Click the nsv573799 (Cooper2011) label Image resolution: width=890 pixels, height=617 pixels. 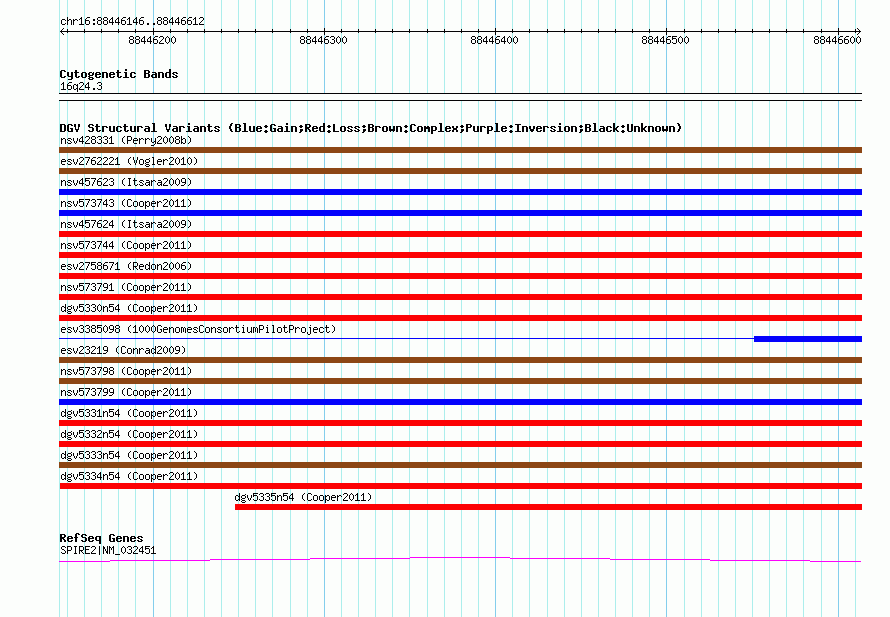click(126, 392)
